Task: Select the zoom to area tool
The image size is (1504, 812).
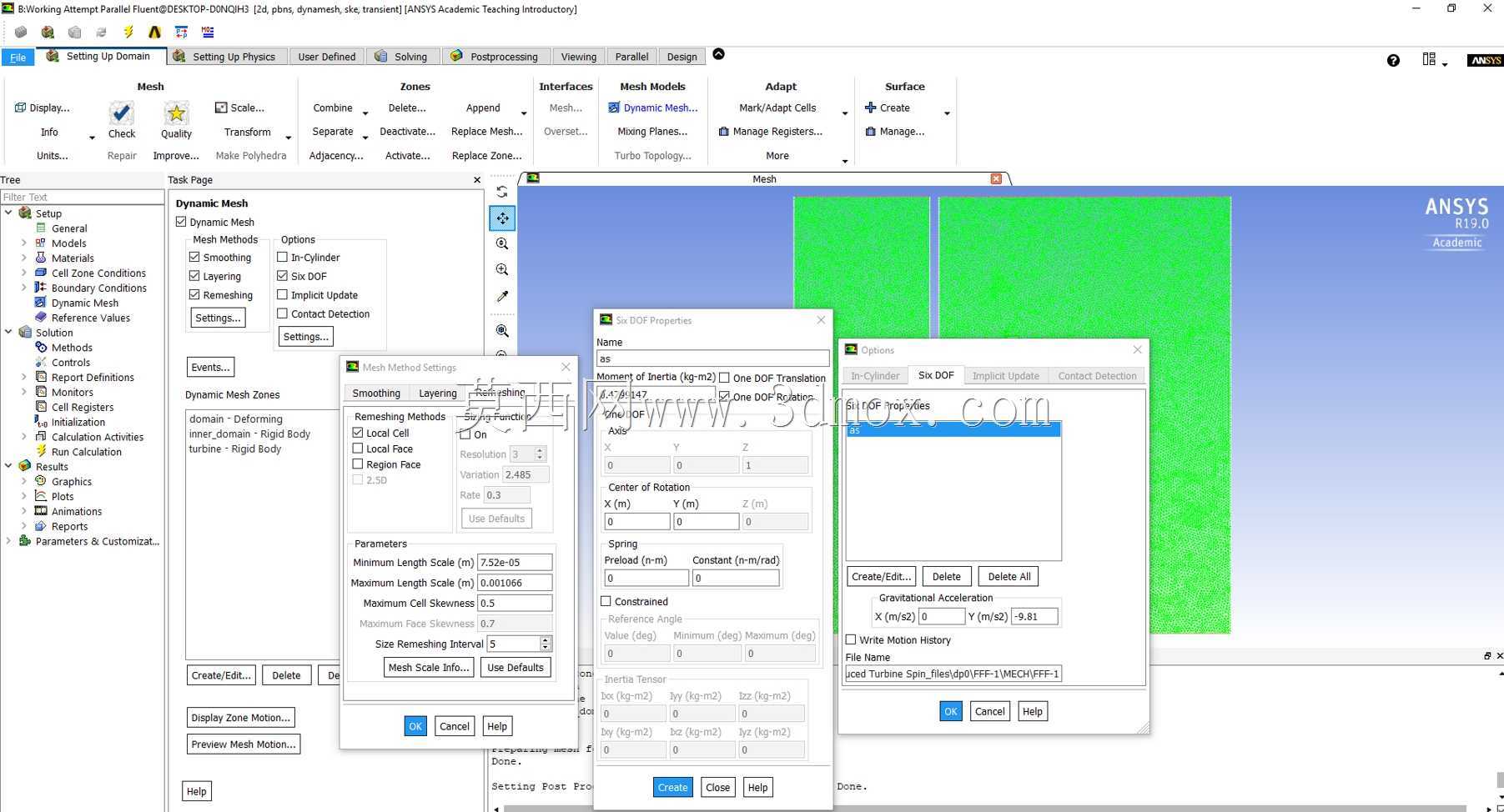Action: point(502,270)
